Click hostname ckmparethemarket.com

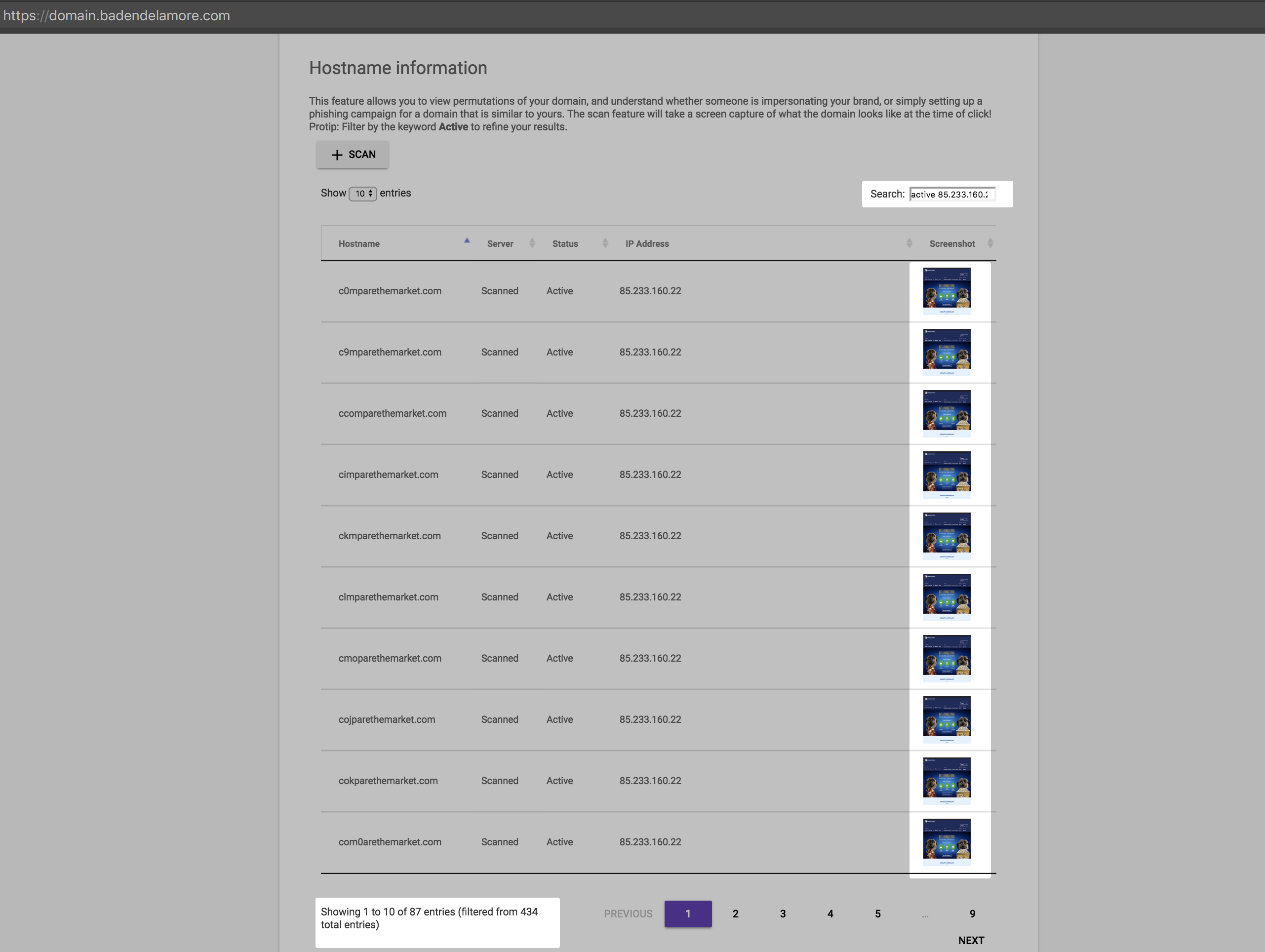coord(390,536)
